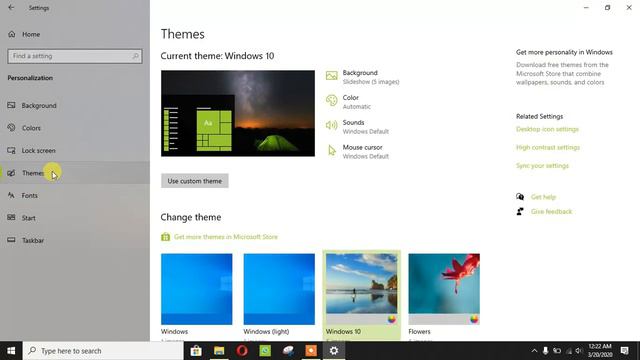Open 'High contrast settings' link
Image resolution: width=640 pixels, height=360 pixels.
click(x=548, y=147)
